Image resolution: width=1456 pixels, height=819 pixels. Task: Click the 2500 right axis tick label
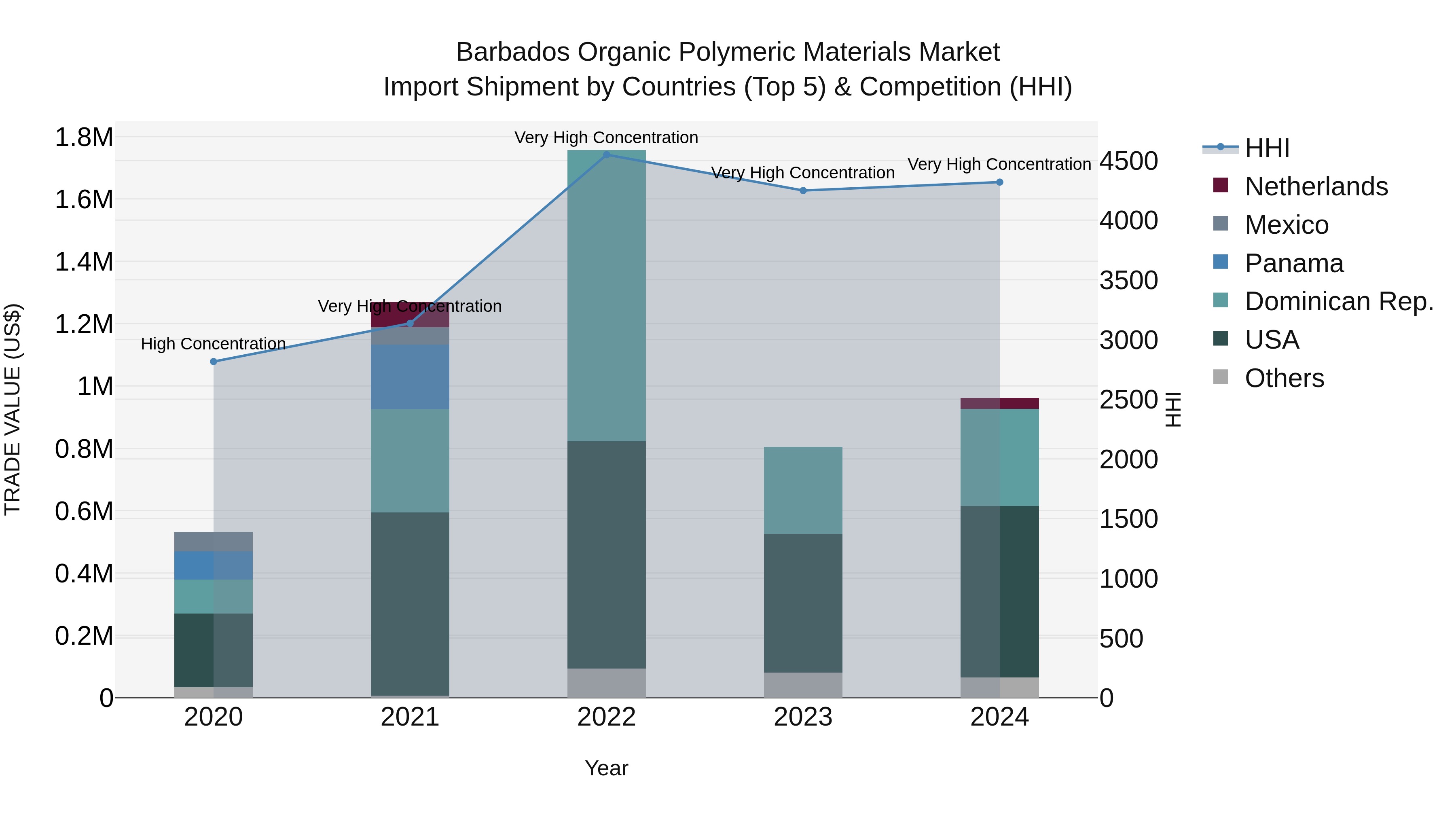tap(1129, 400)
